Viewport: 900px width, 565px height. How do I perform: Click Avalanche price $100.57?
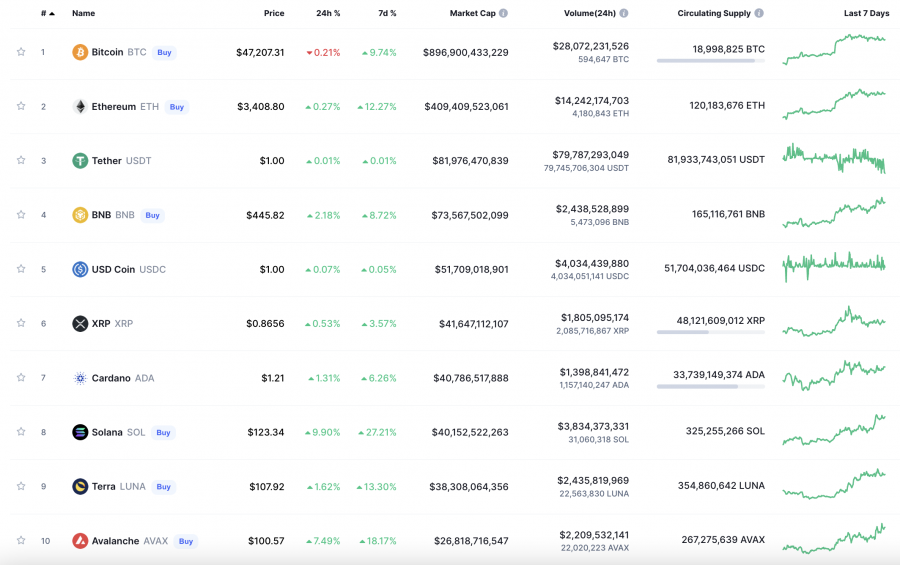point(266,541)
